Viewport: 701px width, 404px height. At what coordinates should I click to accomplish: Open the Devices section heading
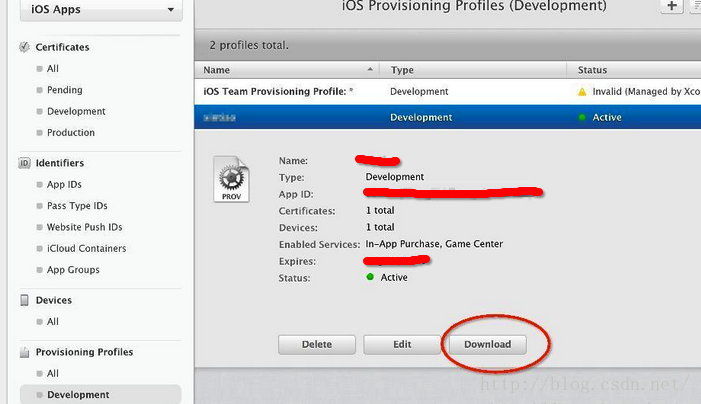tap(54, 300)
